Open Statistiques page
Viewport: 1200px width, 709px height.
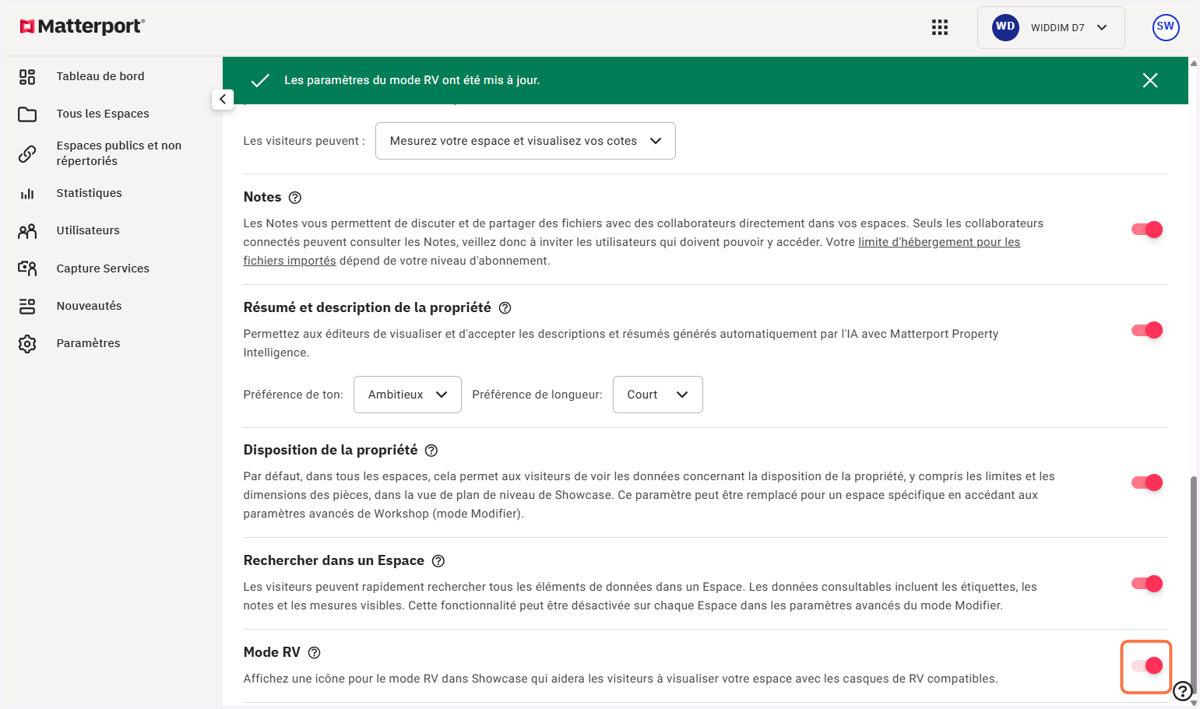pos(89,193)
